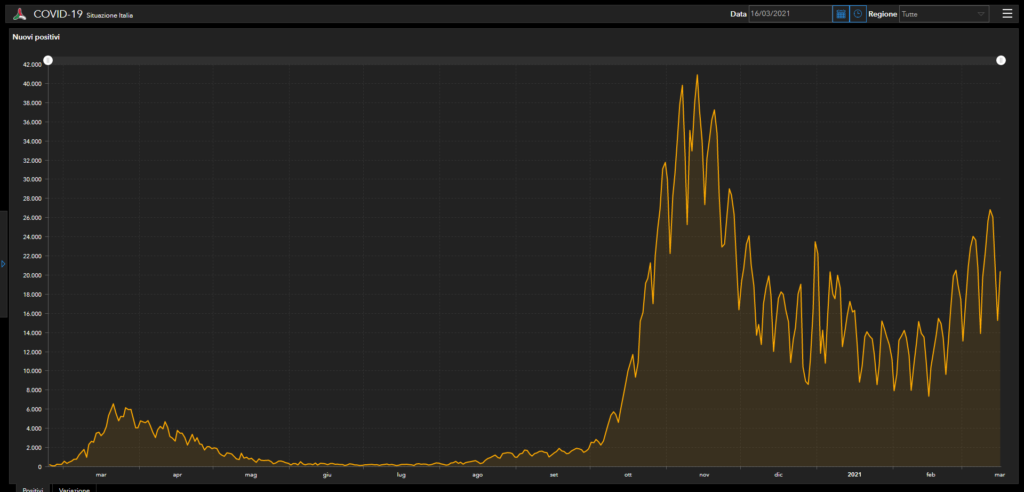Click the feb x-axis label
Screen dimensions: 1024x492
[931, 475]
